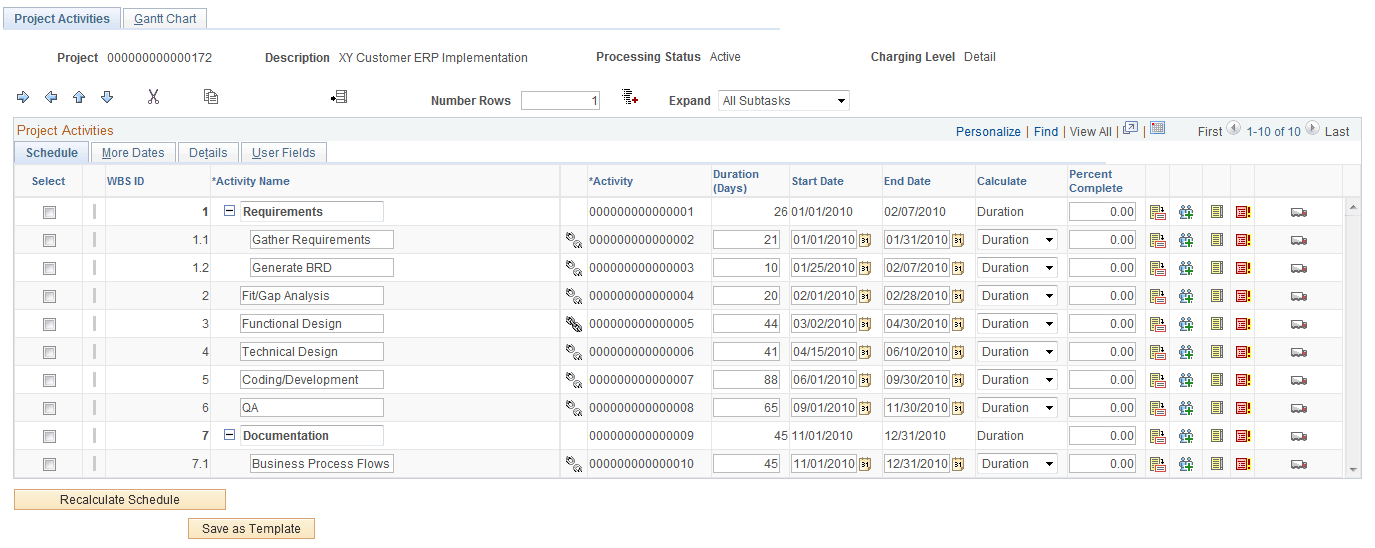
Task: Click the Save as Template button
Action: point(251,529)
